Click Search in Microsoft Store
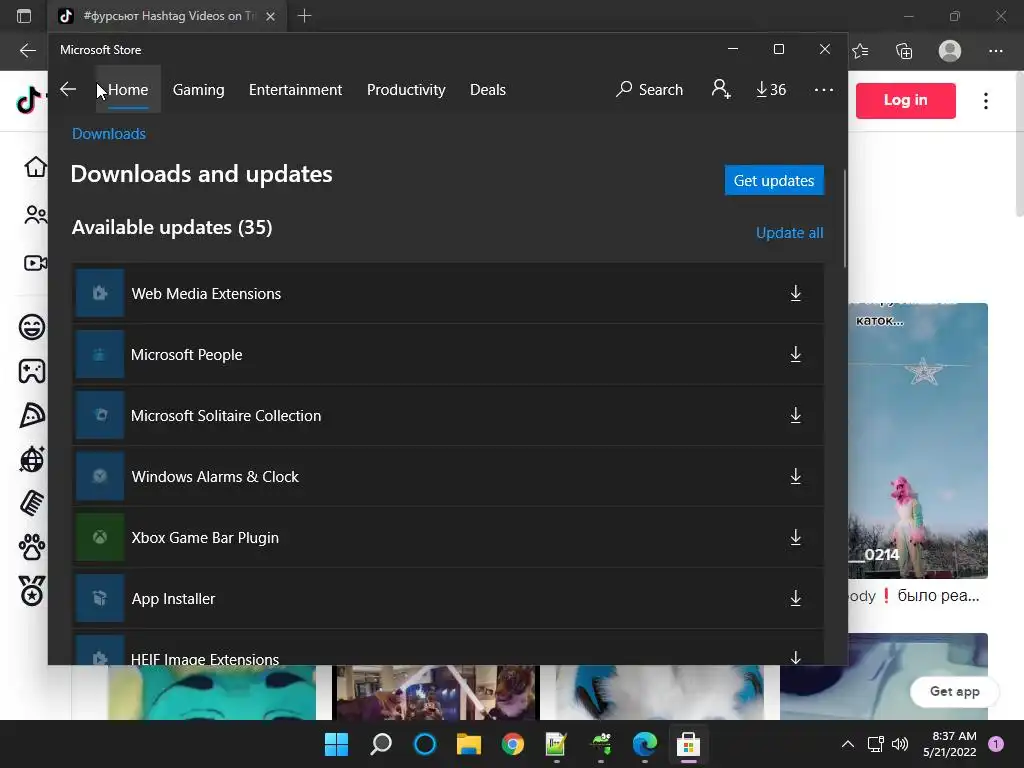The height and width of the screenshot is (768, 1024). (x=649, y=89)
